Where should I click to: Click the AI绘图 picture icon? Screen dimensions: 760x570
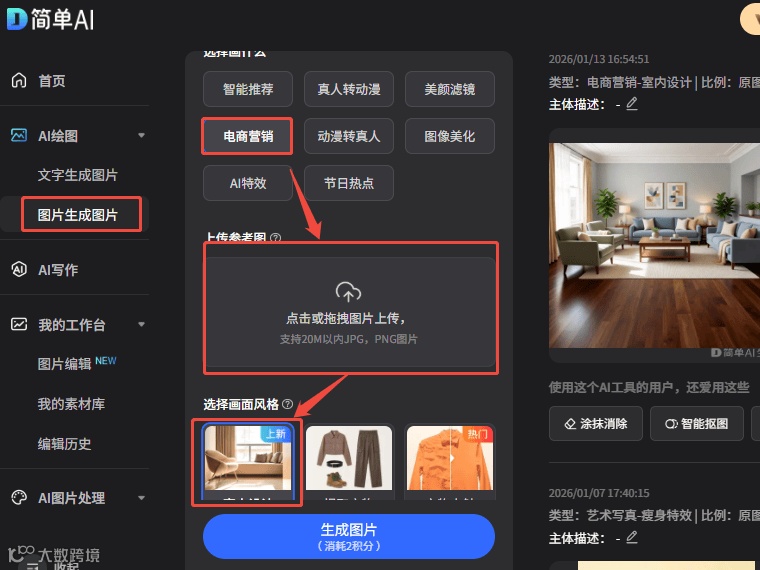coord(19,135)
